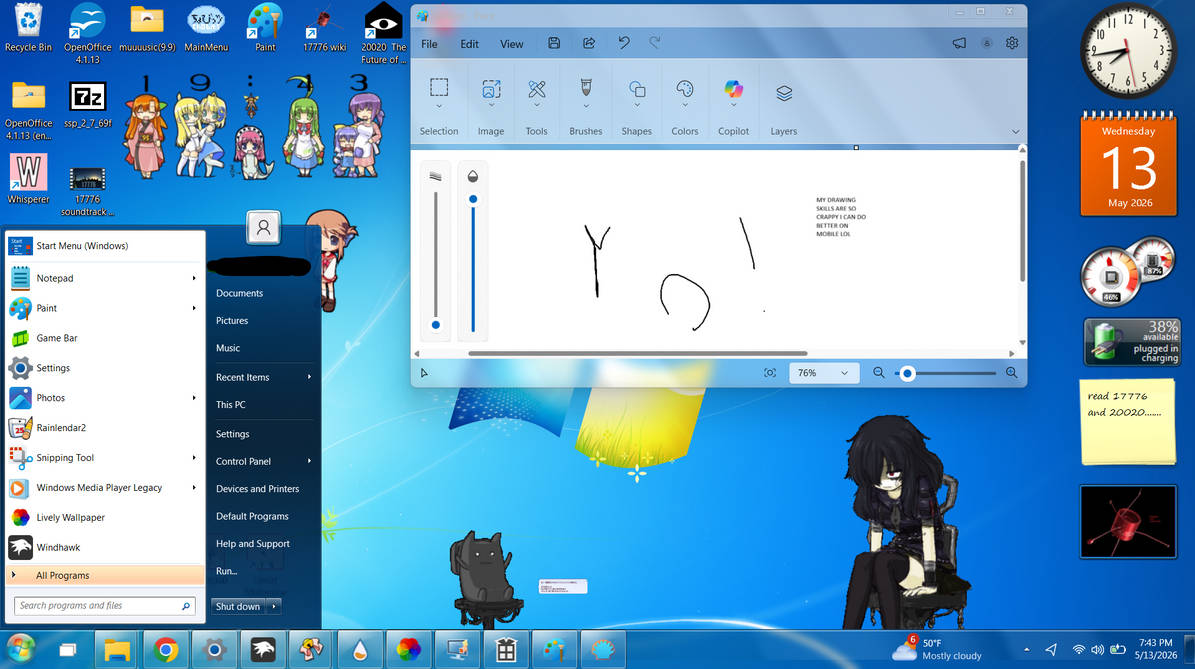Click the horizontal scrollbar in Paint canvas

[x=638, y=354]
